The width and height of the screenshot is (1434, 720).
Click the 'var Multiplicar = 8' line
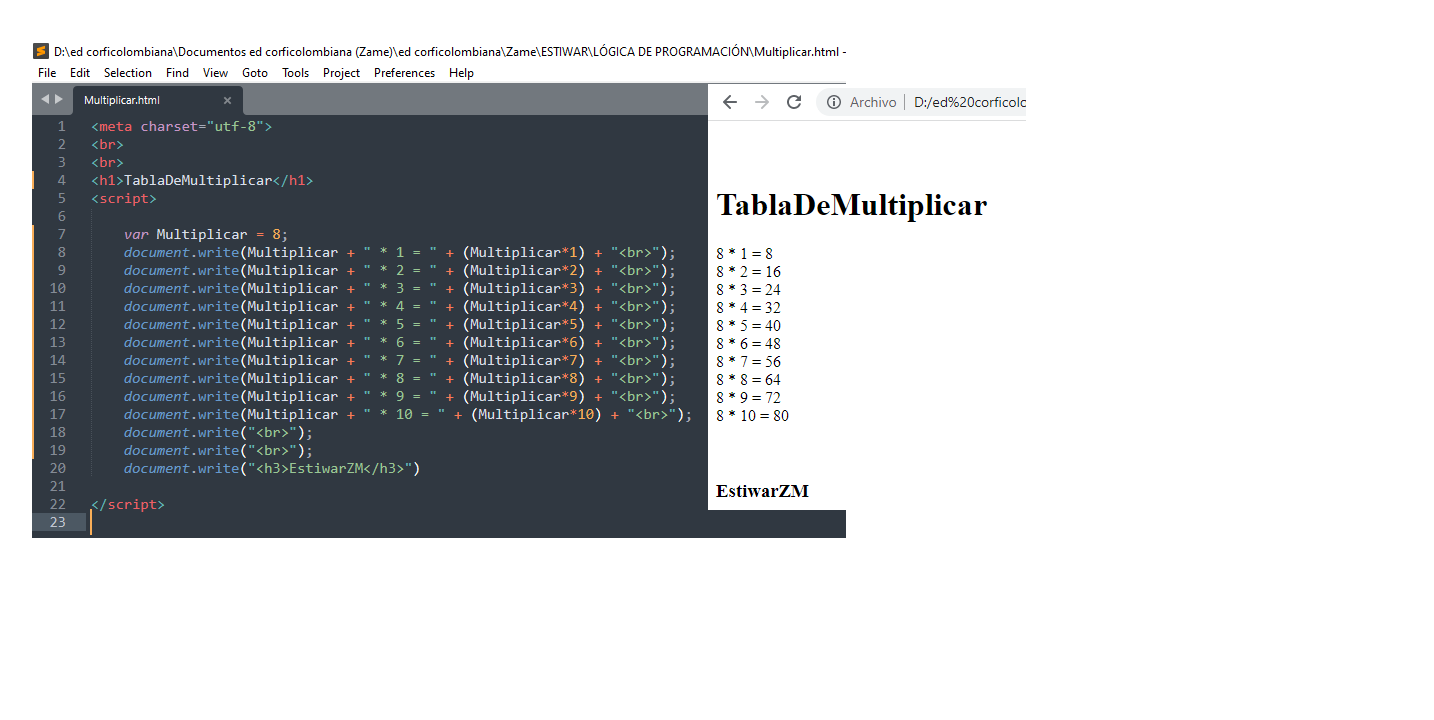click(206, 234)
